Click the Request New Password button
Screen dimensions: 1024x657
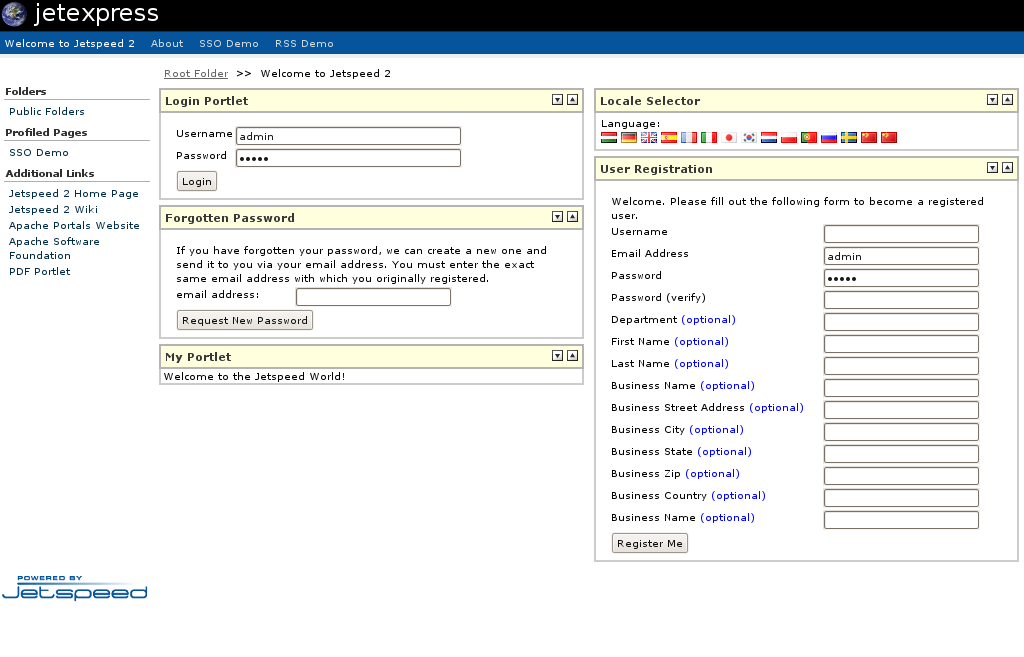pos(245,320)
